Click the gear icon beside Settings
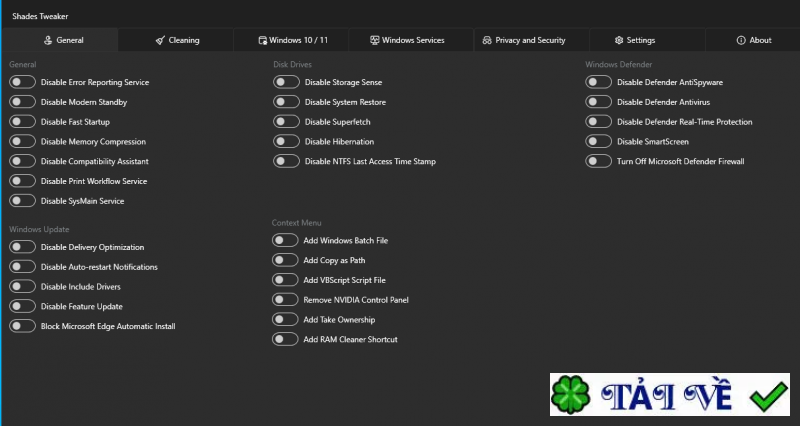The image size is (800, 426). [619, 40]
